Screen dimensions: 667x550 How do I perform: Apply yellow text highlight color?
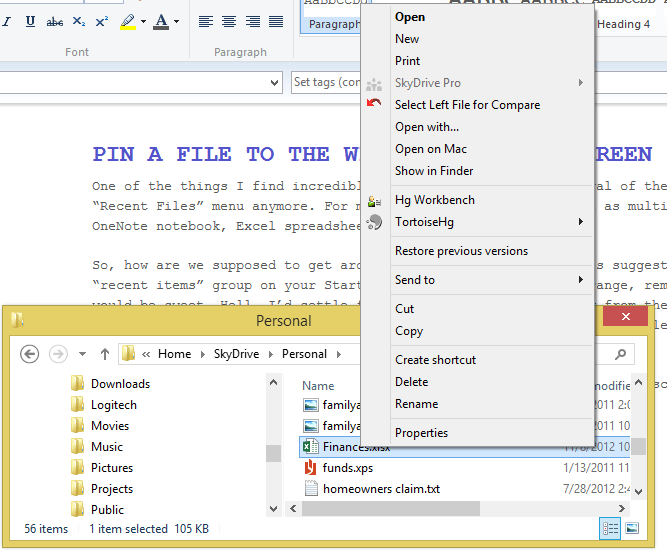click(128, 21)
